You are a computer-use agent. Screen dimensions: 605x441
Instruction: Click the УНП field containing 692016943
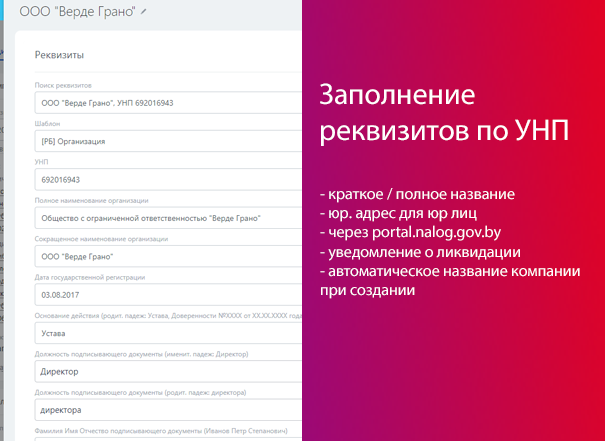pos(165,179)
